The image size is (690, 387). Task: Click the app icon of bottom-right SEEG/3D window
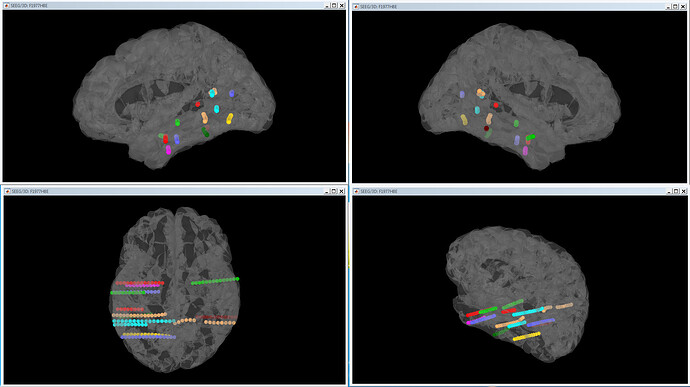pyautogui.click(x=356, y=191)
